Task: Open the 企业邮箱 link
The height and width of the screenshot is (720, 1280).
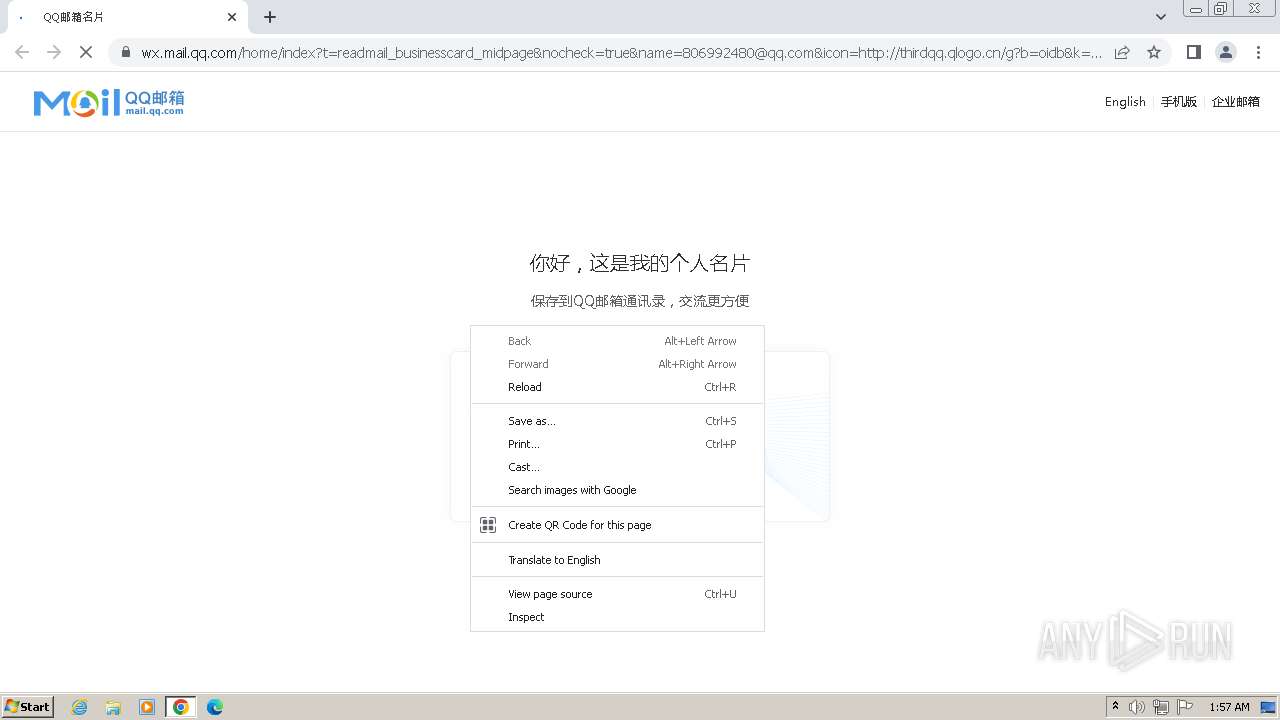Action: tap(1236, 102)
